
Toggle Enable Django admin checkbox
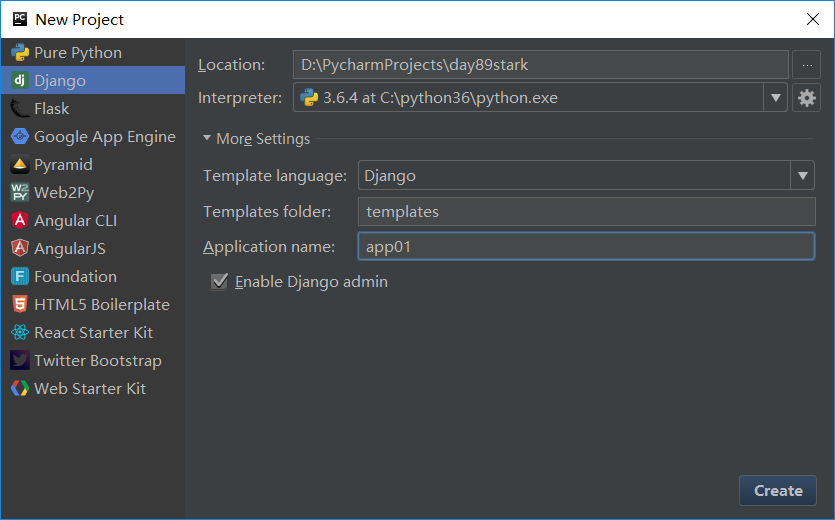[219, 281]
